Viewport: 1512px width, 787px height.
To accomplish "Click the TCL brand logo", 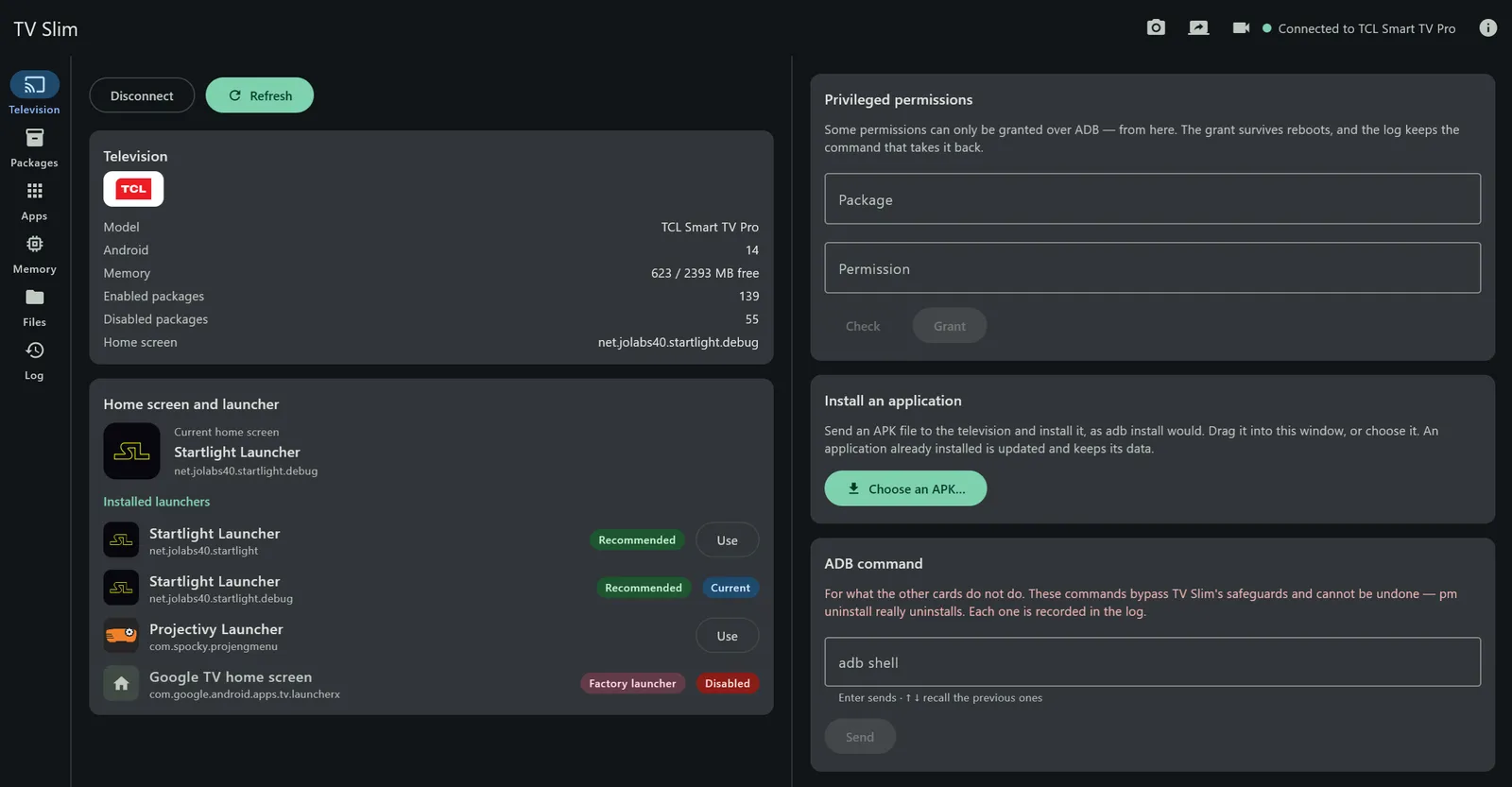I will pyautogui.click(x=133, y=189).
